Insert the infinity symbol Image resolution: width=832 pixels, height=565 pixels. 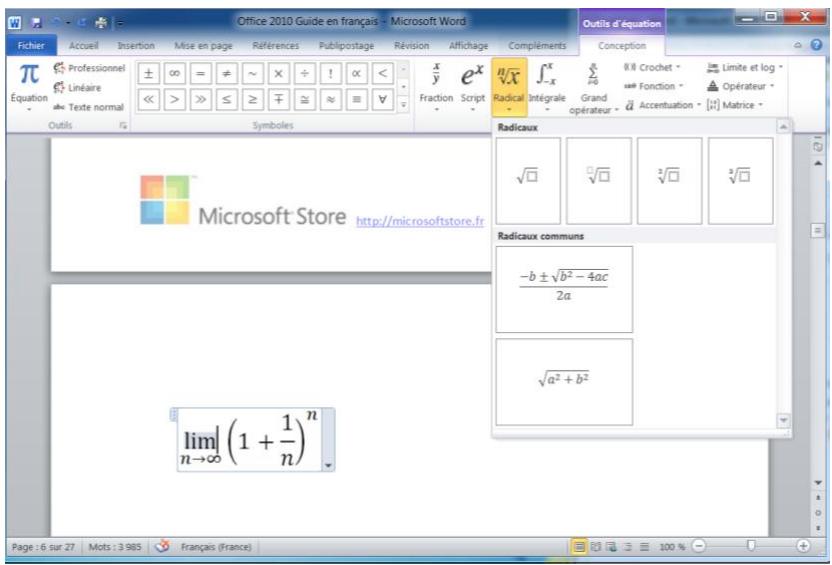[175, 74]
